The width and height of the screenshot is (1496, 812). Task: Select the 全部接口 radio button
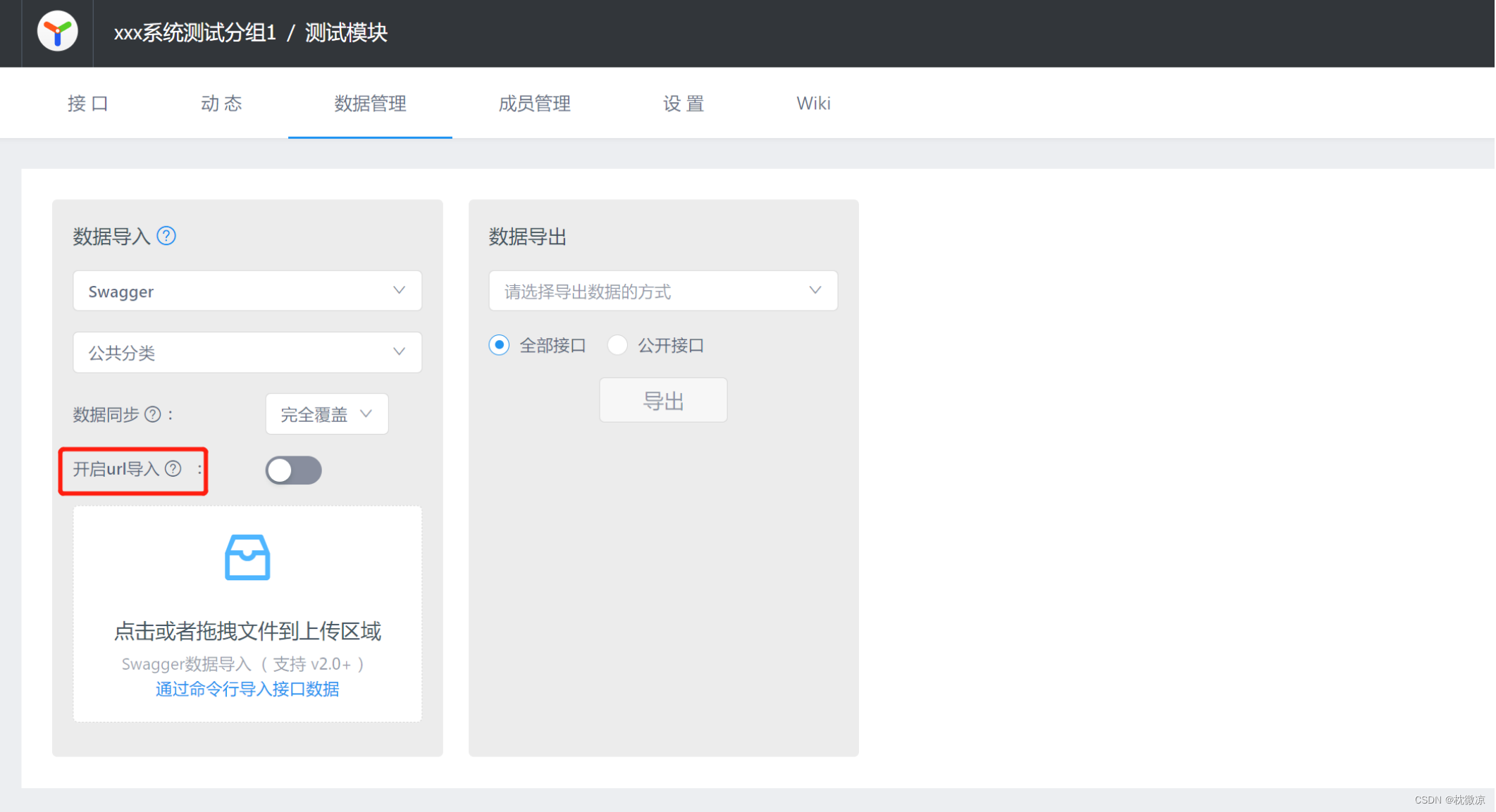(x=499, y=345)
